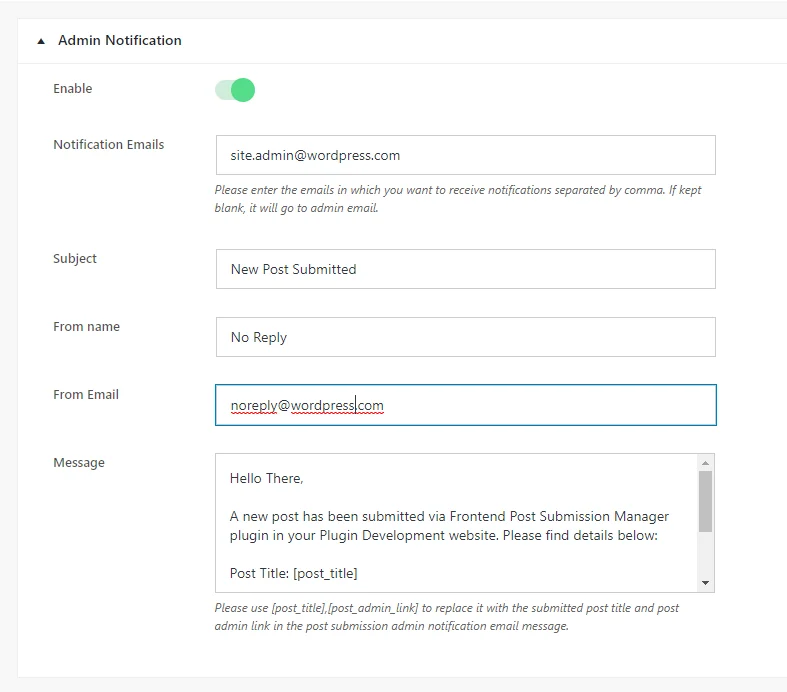Click the Message textarea scrollbar thumb
The width and height of the screenshot is (787, 692).
click(705, 501)
